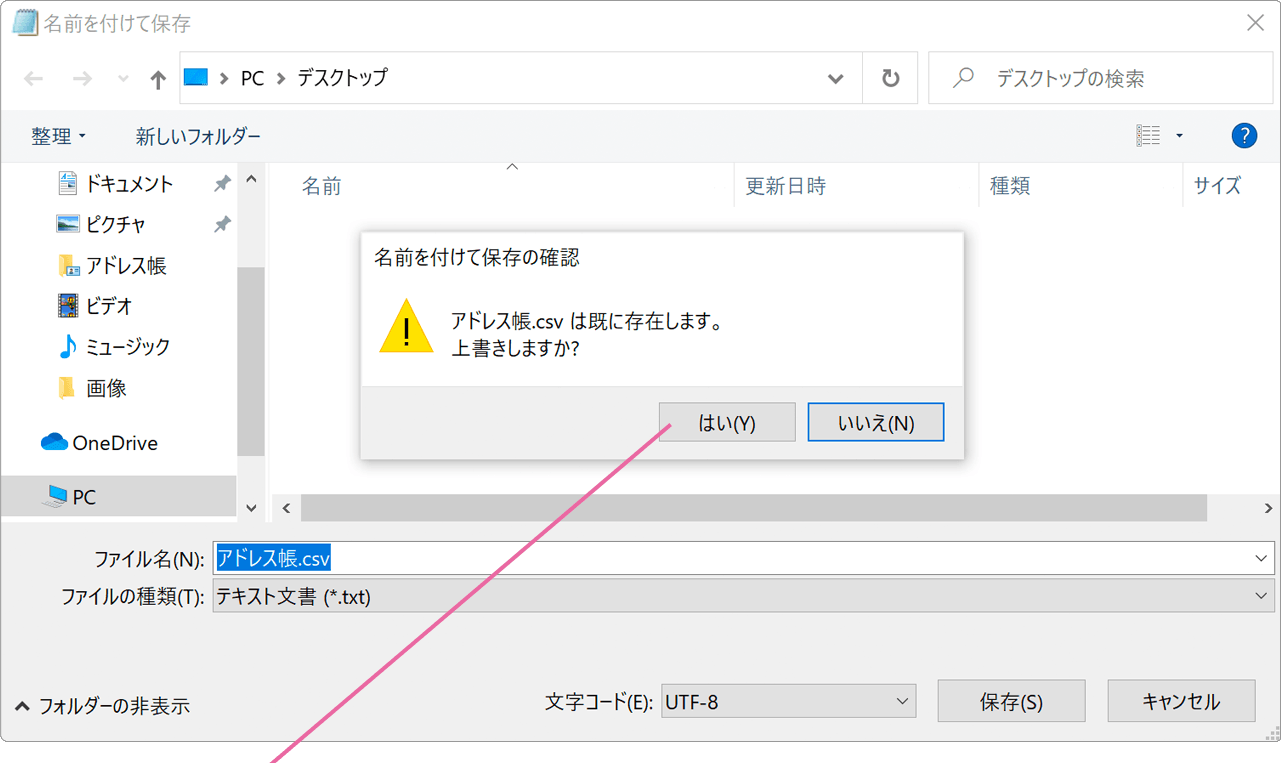Open the 整理 menu
The image size is (1281, 763).
58,136
